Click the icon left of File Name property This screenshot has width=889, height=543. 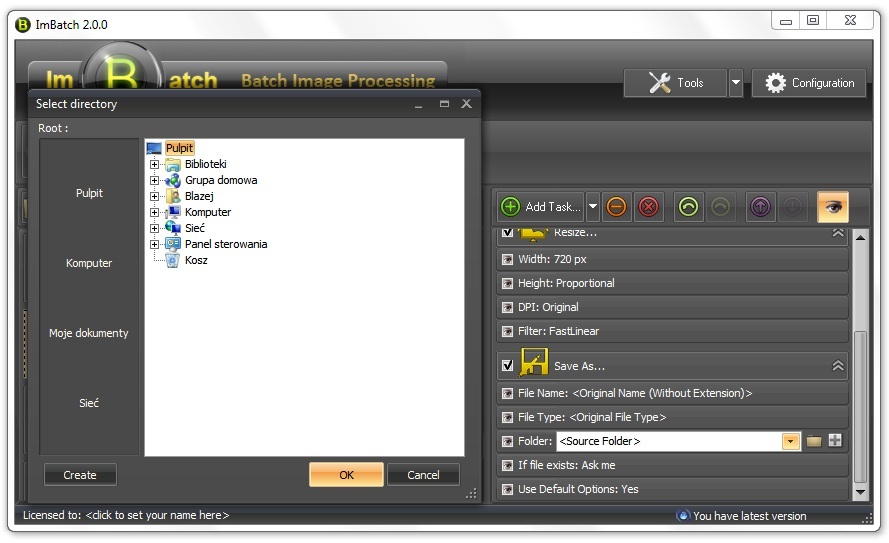(507, 393)
